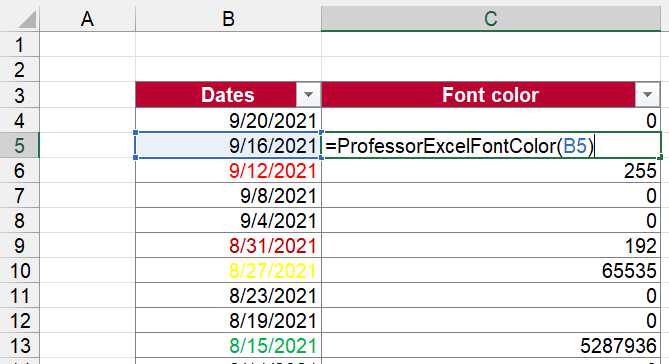Select font color value 0 in row 8
The image size is (669, 364).
click(491, 221)
